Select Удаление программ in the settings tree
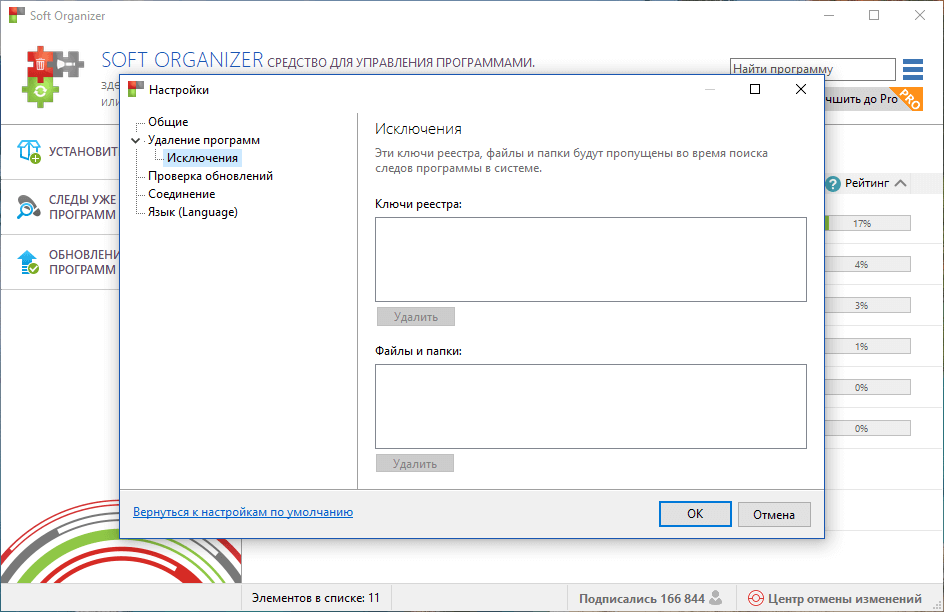944x612 pixels. tap(204, 140)
